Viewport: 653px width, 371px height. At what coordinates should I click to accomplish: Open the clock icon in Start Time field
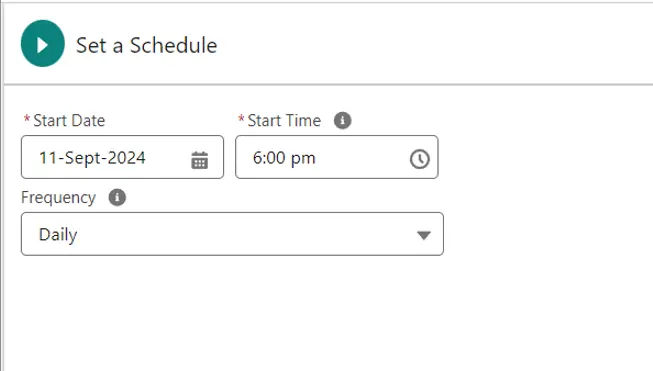419,159
